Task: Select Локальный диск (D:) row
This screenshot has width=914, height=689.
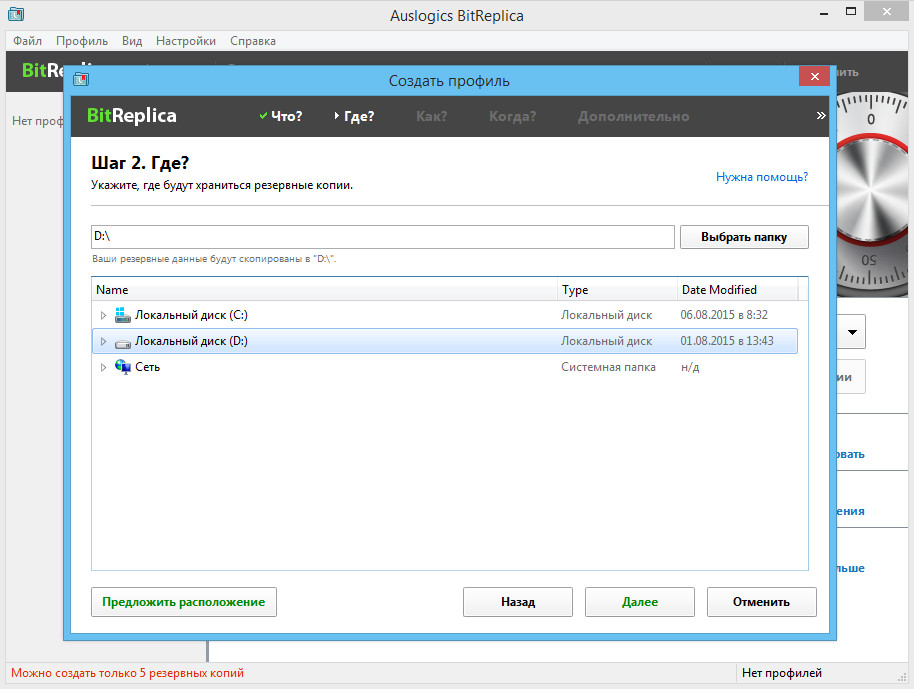Action: point(445,341)
